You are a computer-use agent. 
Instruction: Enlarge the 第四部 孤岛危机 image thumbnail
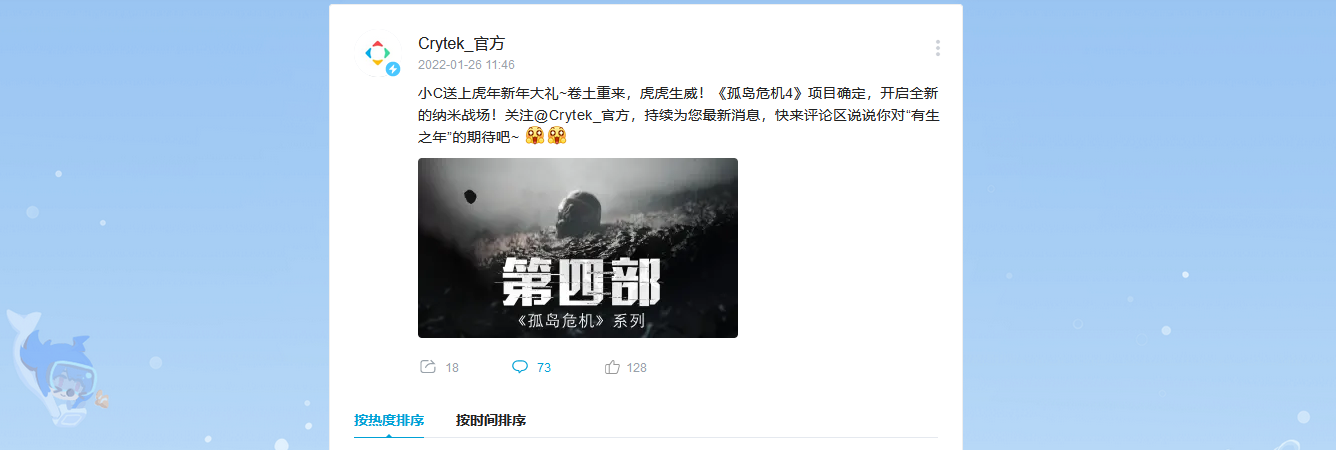pyautogui.click(x=578, y=248)
